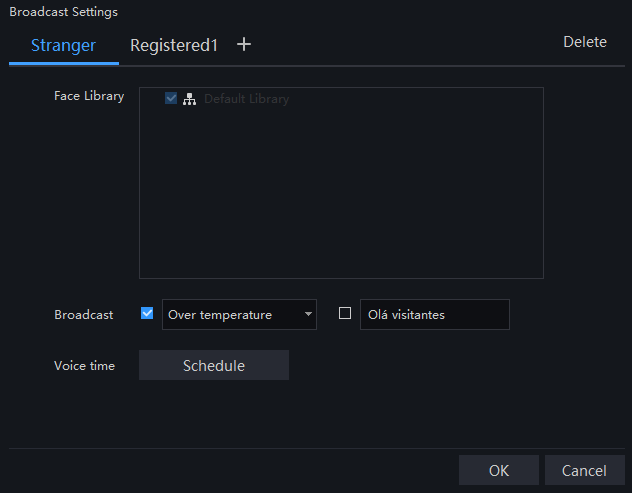The height and width of the screenshot is (493, 632).
Task: Uncheck the Over temperature broadcast checkbox
Action: 147,313
